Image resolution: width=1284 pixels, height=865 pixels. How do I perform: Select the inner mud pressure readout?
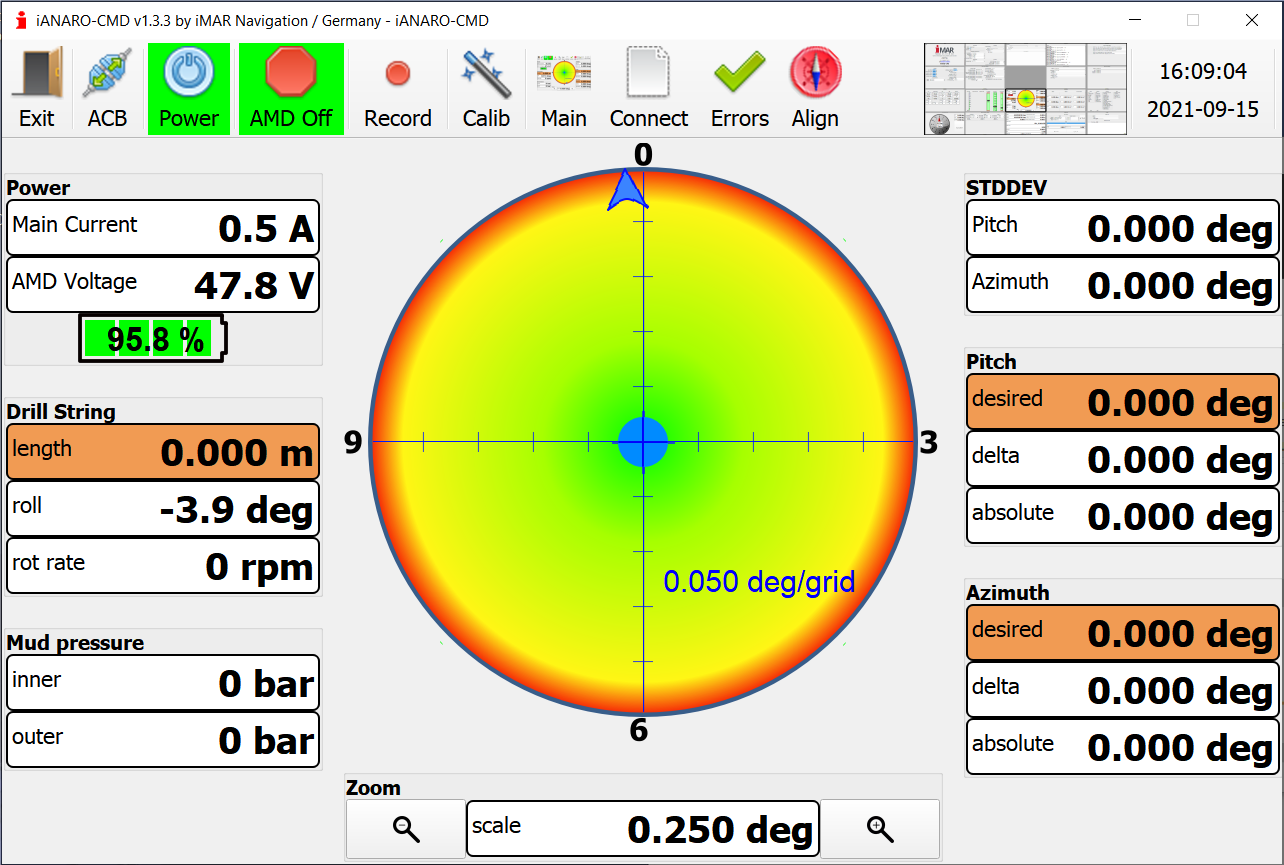[163, 683]
